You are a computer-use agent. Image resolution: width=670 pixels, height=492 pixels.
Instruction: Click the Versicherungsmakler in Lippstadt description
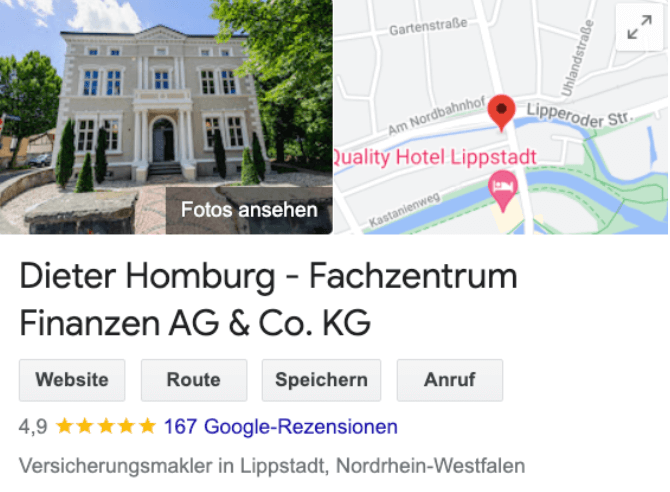(x=272, y=466)
